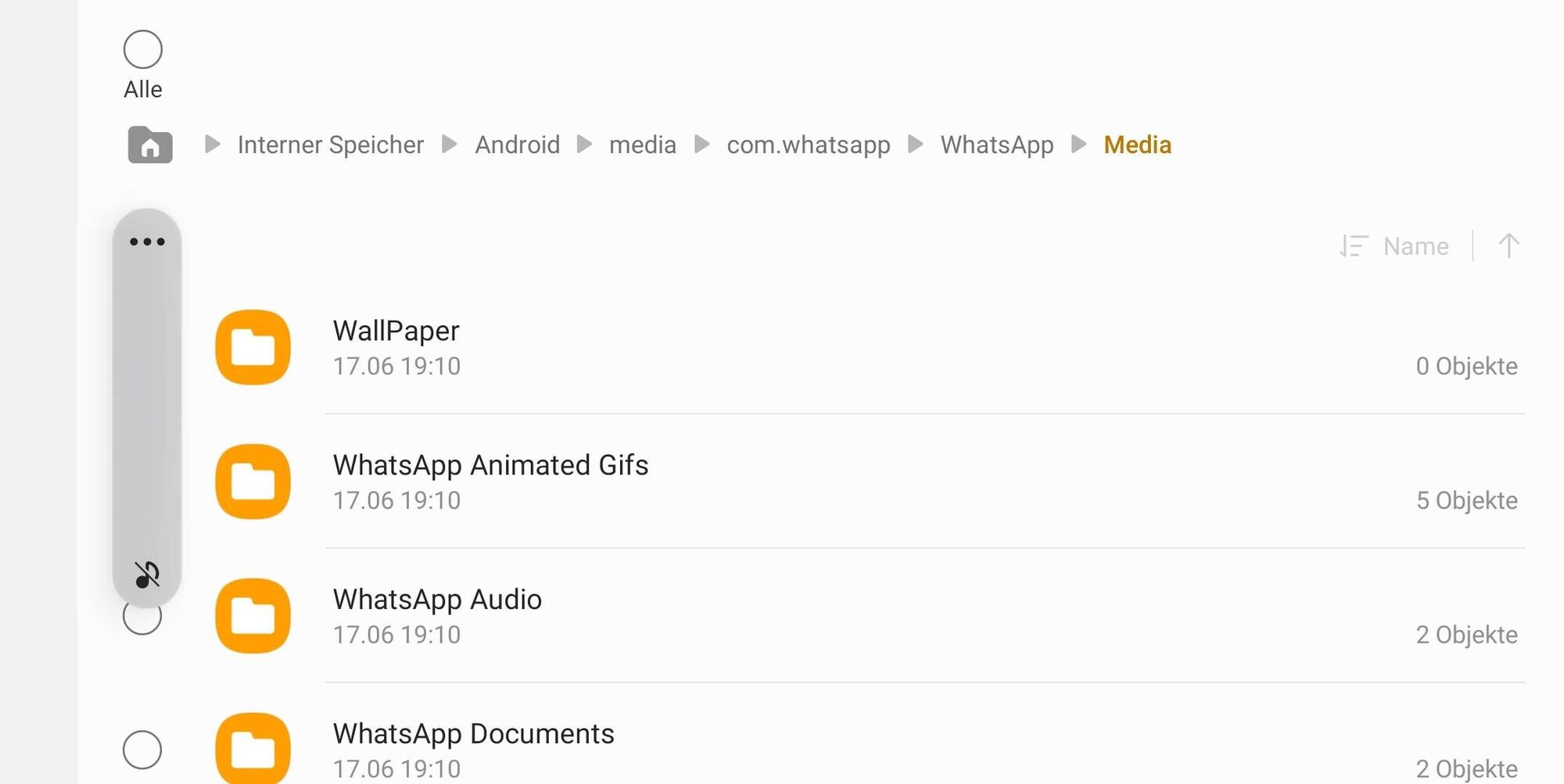
Task: Open the WallPaper folder icon
Action: (x=253, y=347)
